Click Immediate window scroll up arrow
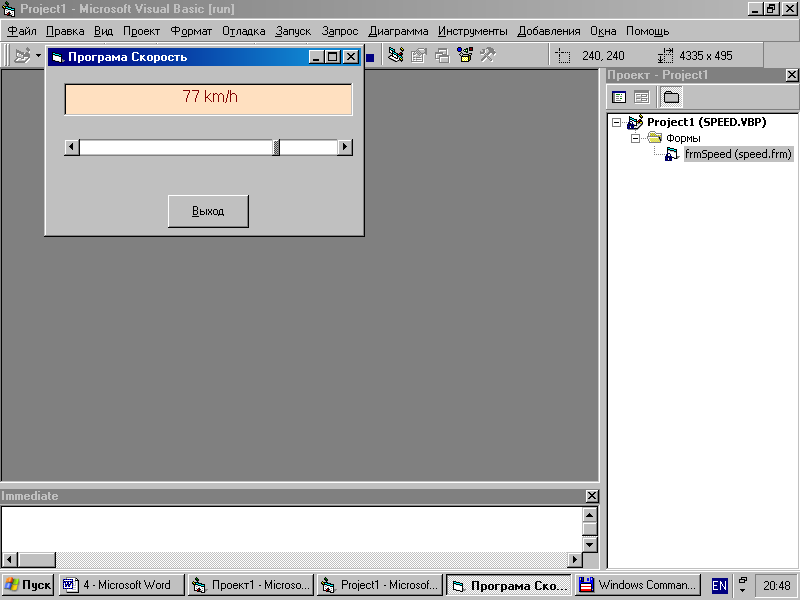 coord(590,514)
